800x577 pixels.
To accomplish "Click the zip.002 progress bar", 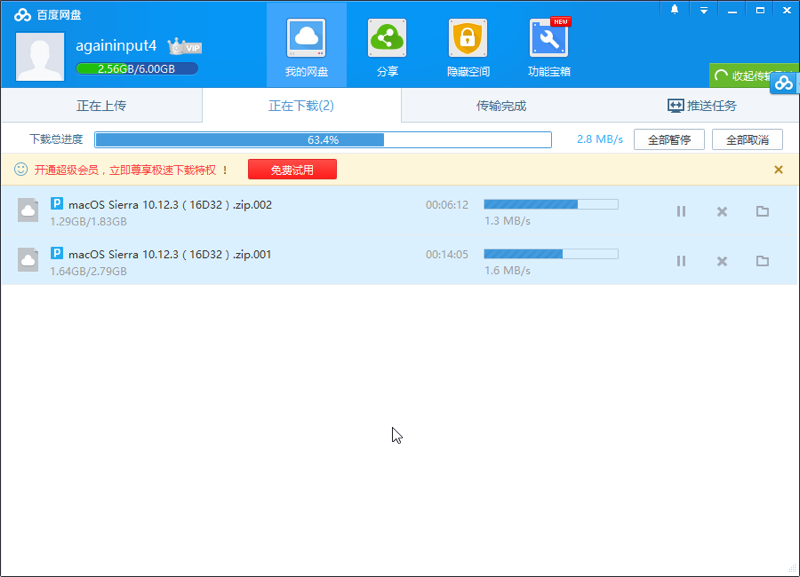I will (551, 205).
